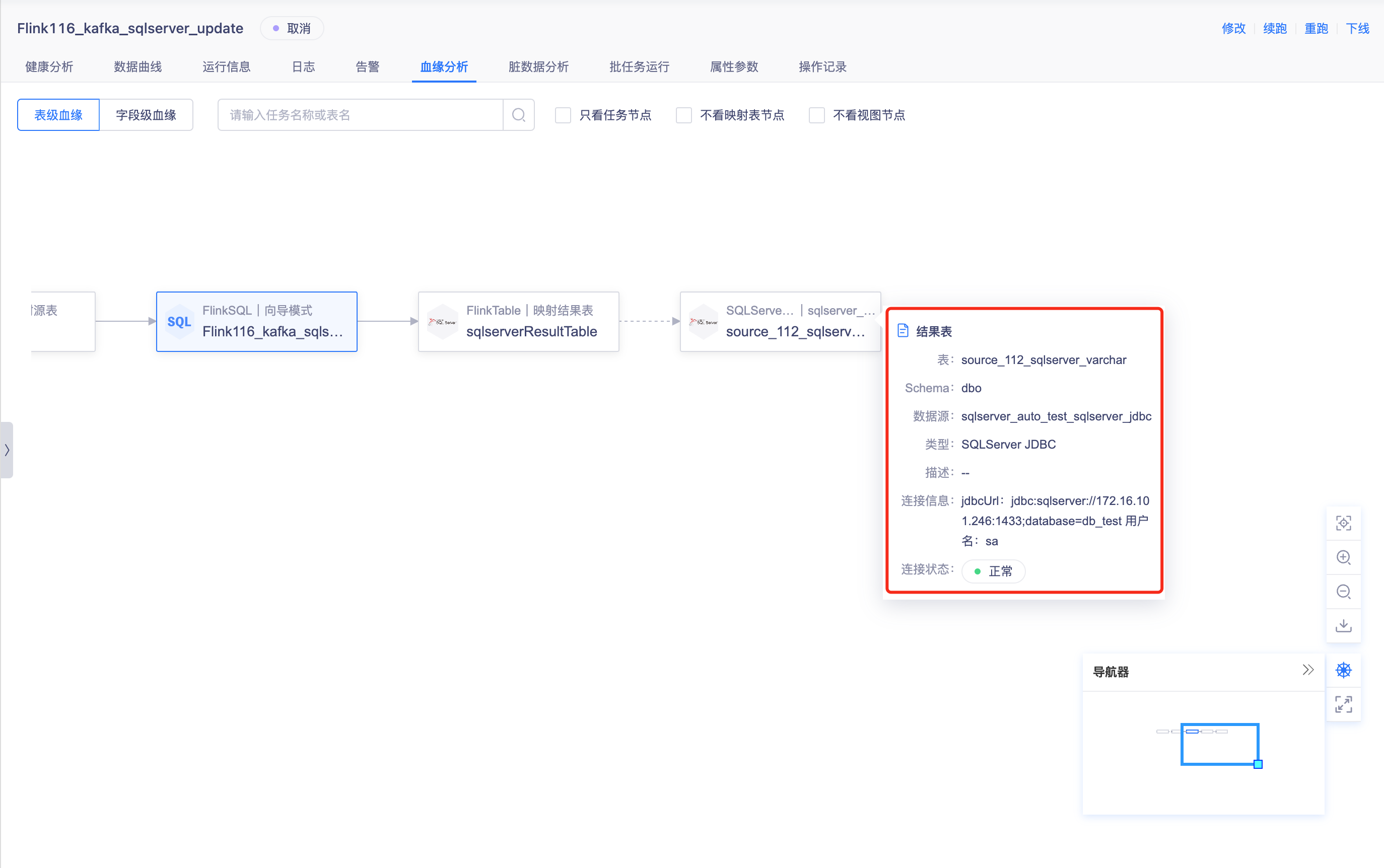Select the sqlserverResultTable node

click(519, 322)
